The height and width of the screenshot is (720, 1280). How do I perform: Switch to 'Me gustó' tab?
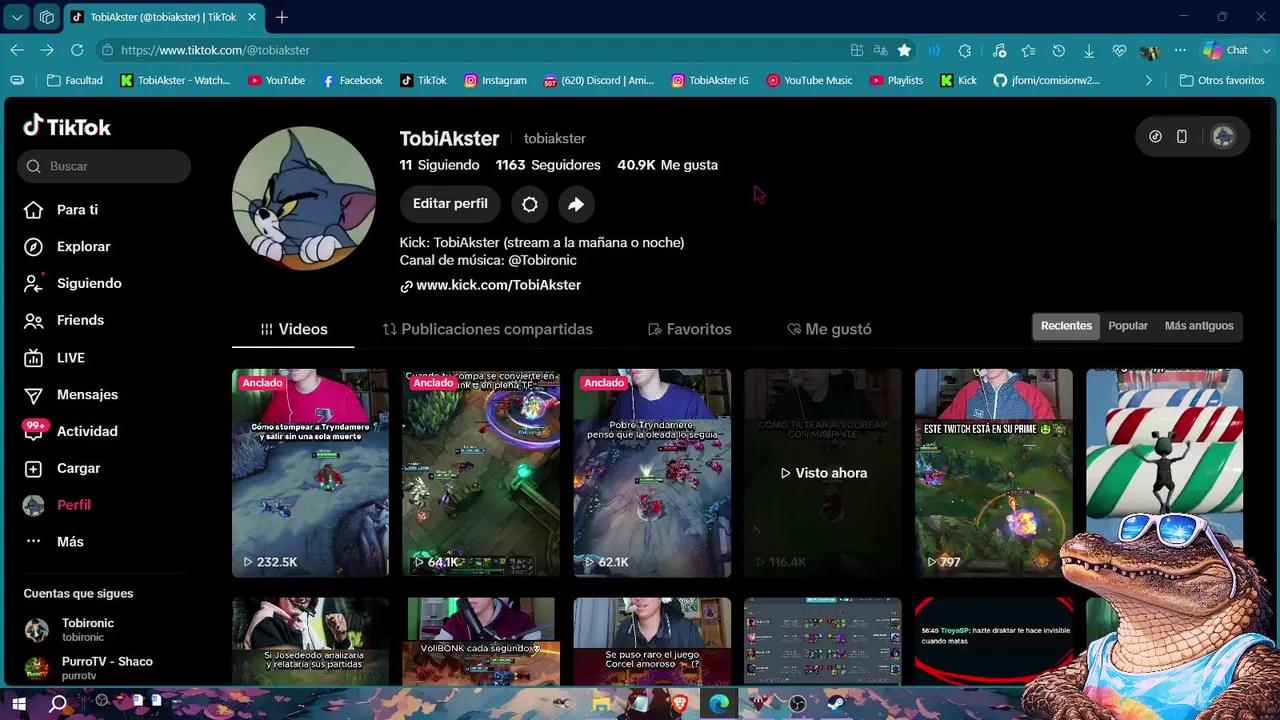(829, 329)
